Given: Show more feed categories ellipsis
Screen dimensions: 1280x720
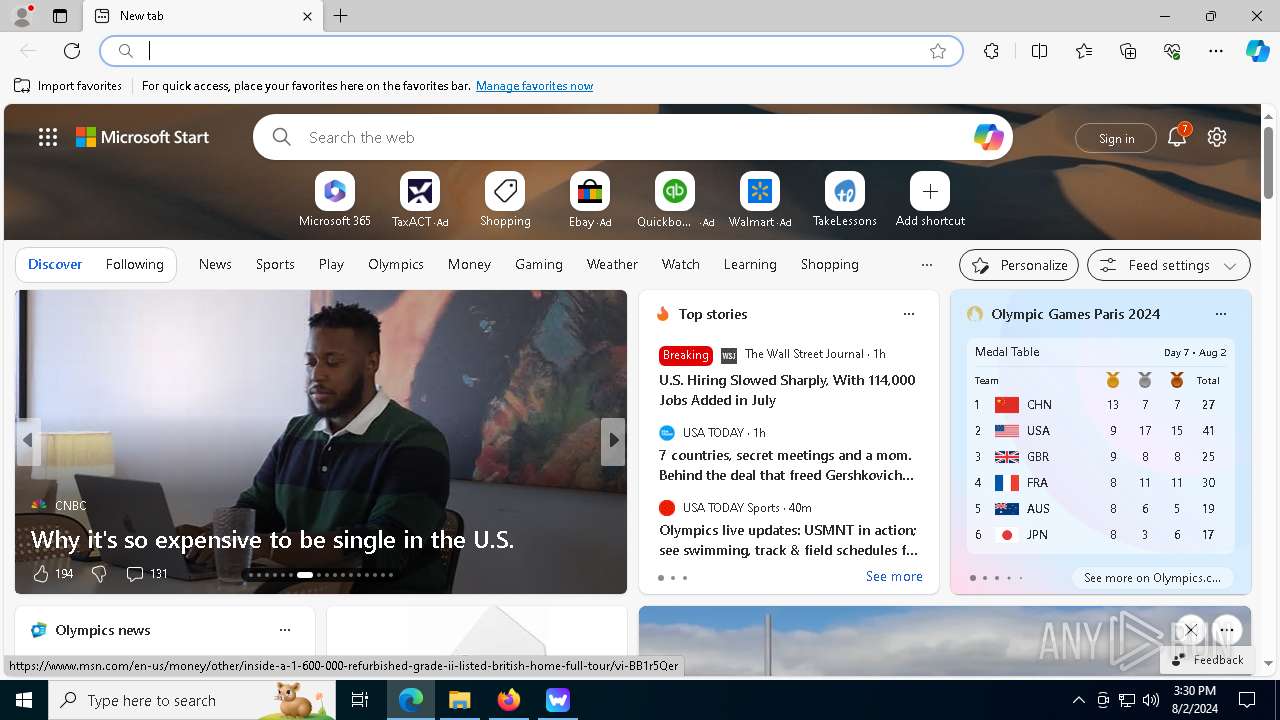Looking at the screenshot, I should [927, 265].
